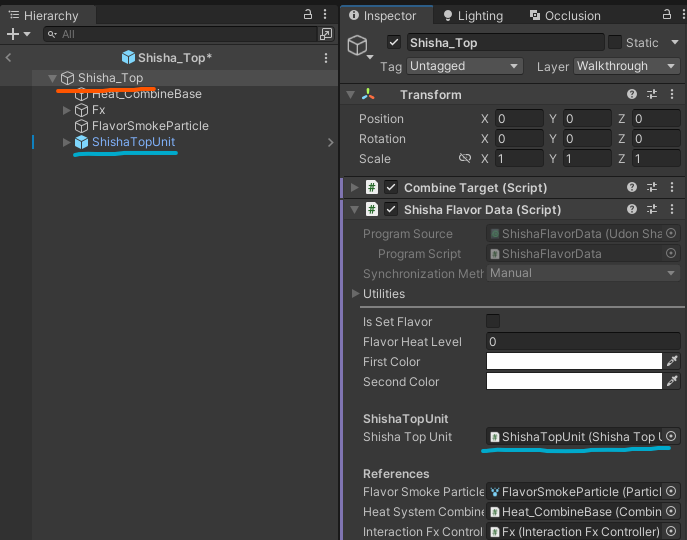
Task: Pick Second Color with eyedropper
Action: (672, 381)
